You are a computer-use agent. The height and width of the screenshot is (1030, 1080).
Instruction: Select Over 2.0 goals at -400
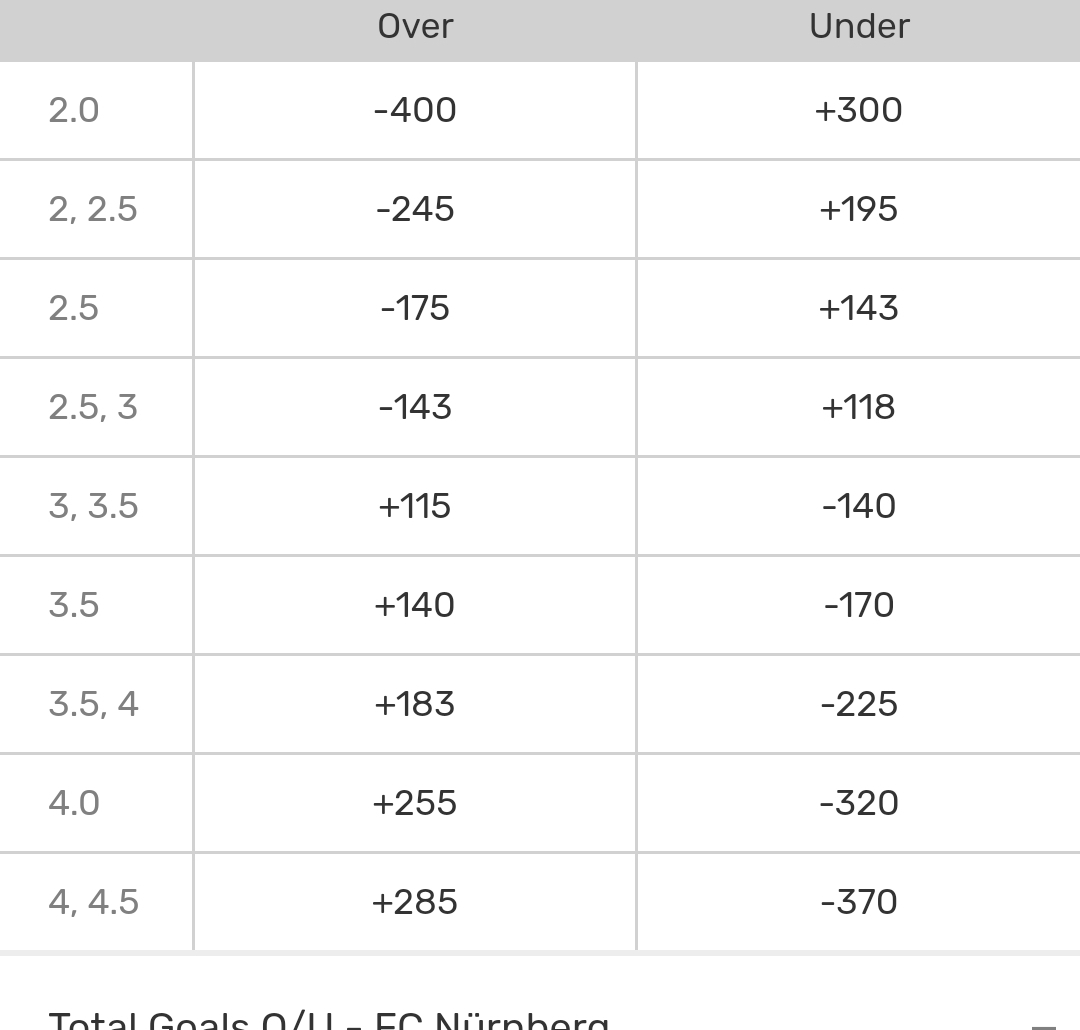[x=415, y=110]
